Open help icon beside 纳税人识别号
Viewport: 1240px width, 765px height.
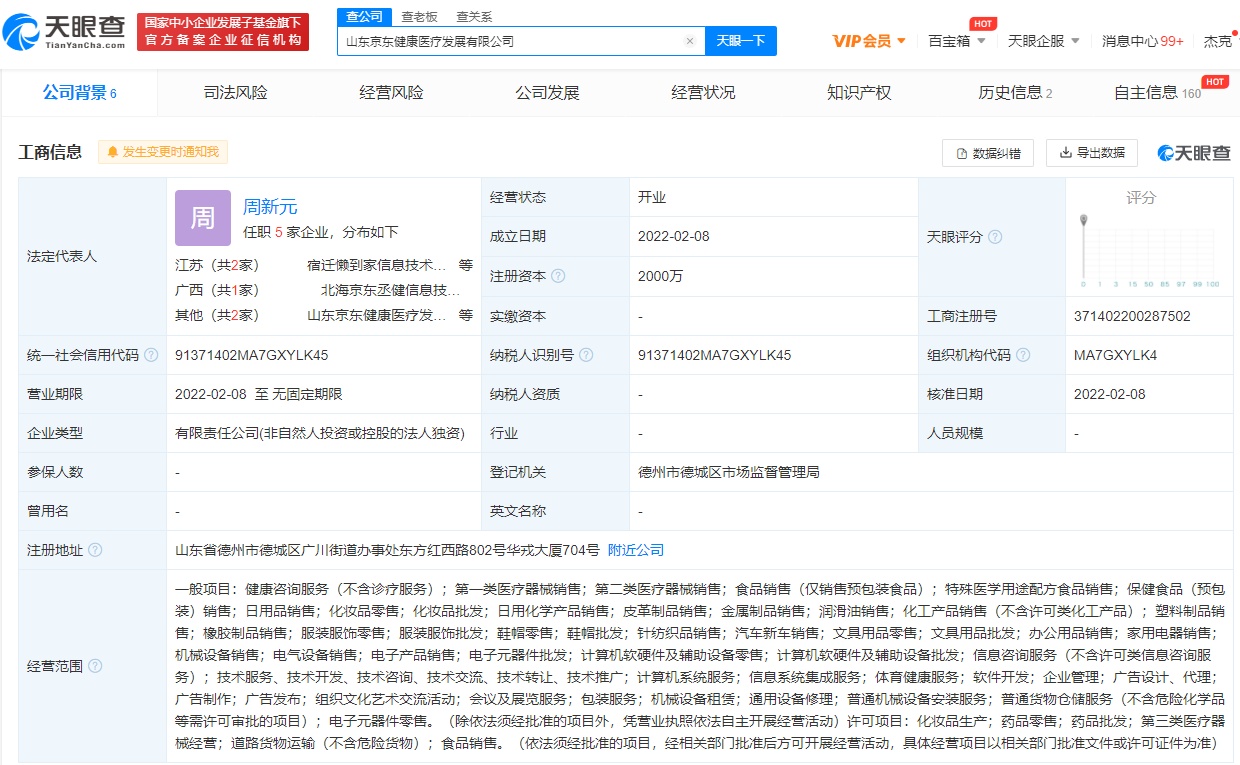[x=586, y=355]
